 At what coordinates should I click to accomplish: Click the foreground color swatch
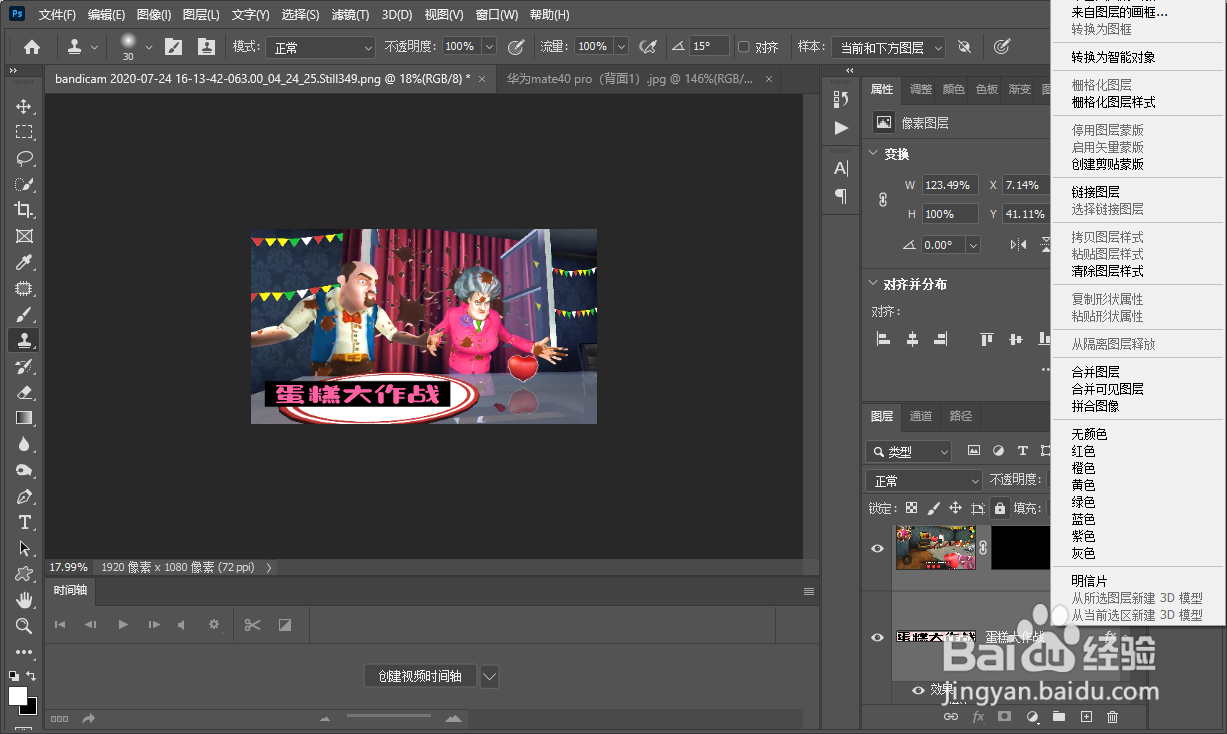coord(17,695)
